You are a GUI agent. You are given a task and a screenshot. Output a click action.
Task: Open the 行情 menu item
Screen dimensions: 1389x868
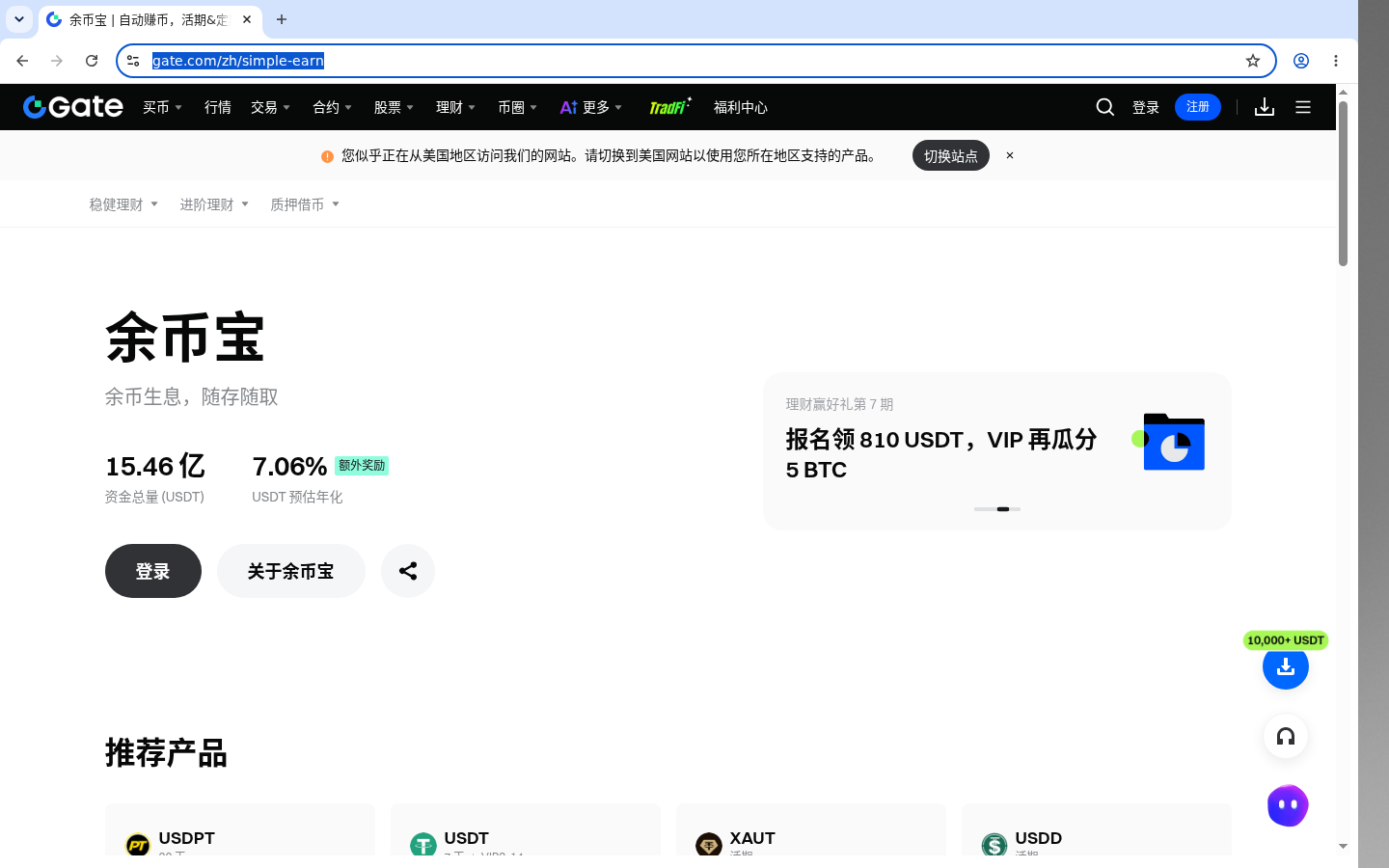[x=218, y=107]
